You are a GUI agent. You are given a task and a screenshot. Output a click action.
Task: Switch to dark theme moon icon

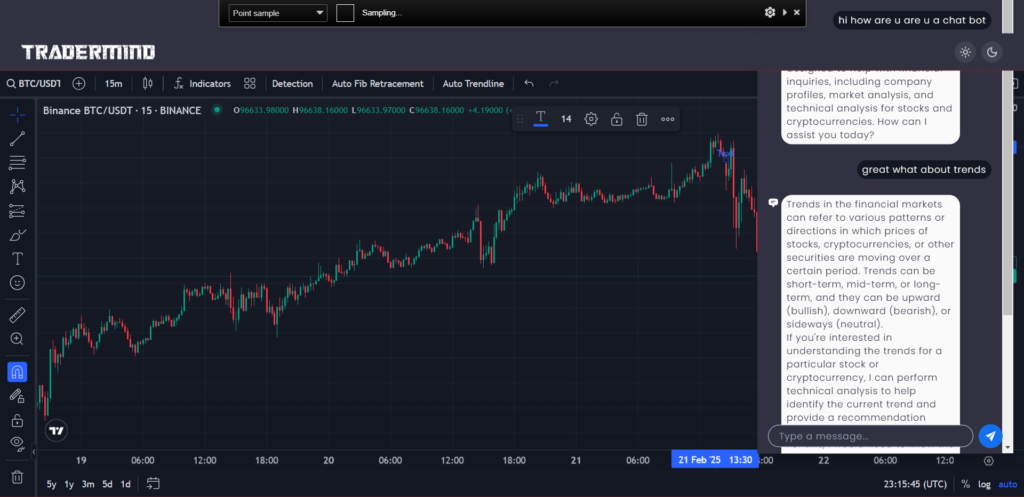point(992,52)
